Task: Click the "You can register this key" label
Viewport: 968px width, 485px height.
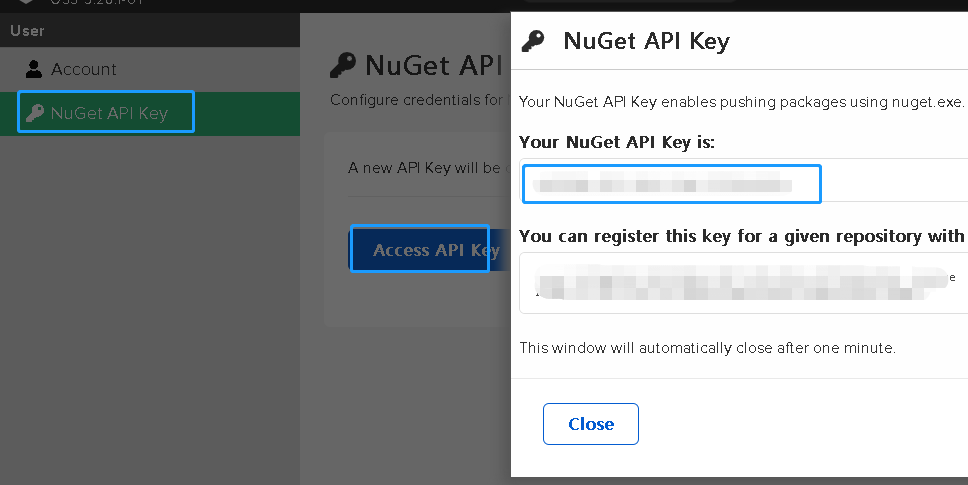Action: click(x=740, y=237)
